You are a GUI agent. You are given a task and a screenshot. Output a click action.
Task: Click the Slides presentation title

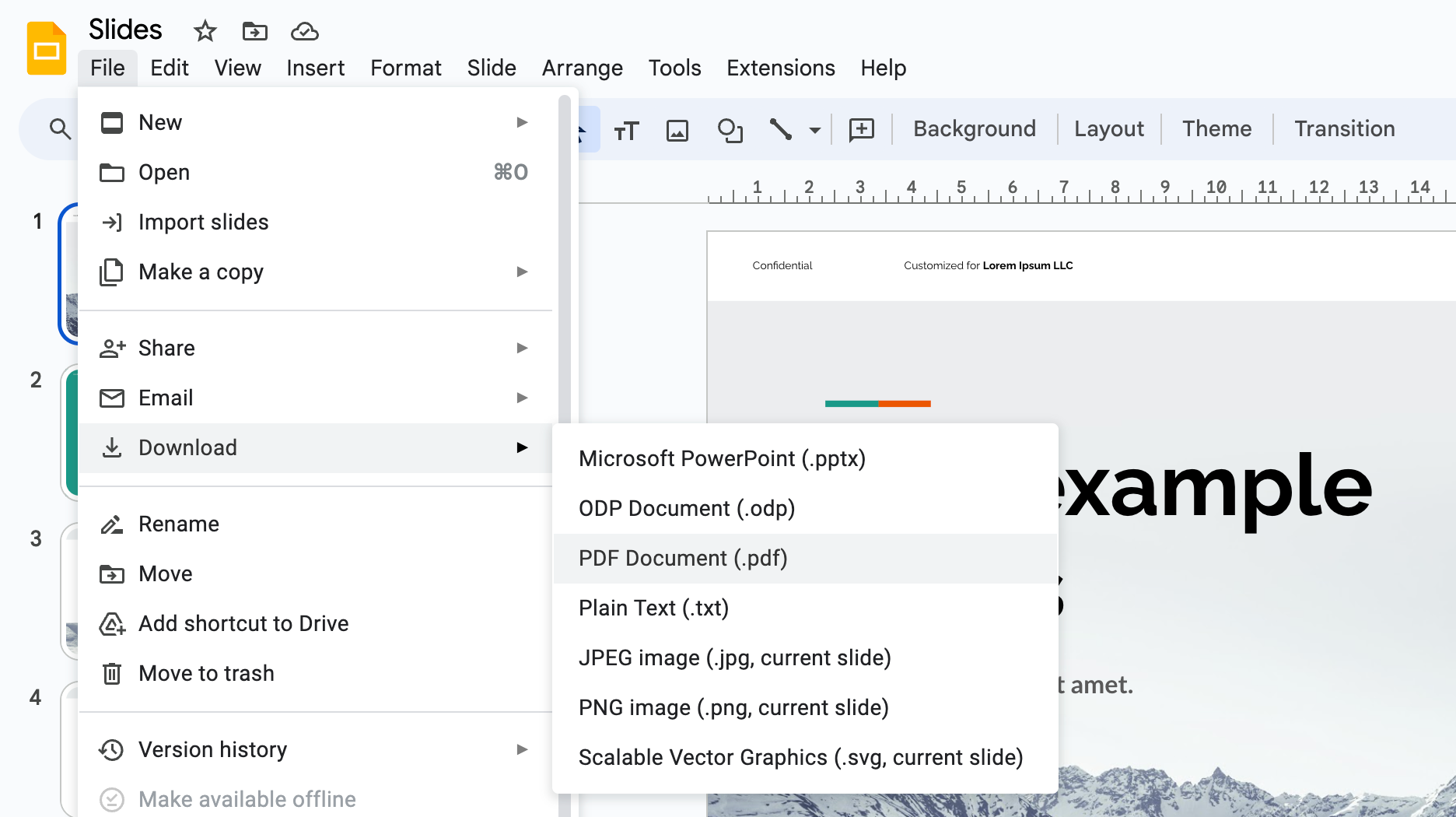[x=125, y=30]
